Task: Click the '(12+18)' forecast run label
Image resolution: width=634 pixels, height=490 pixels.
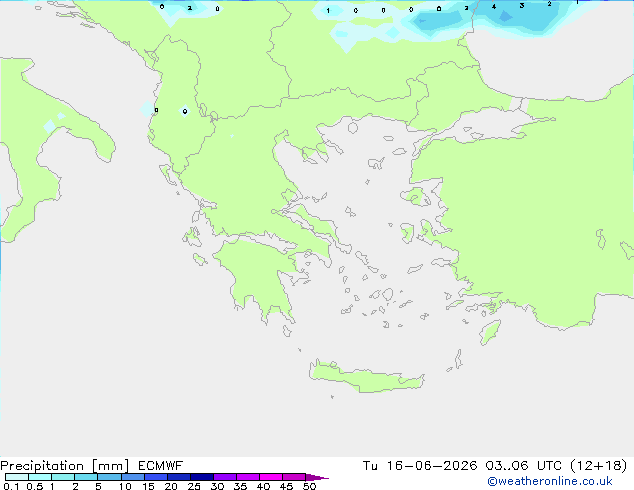Action: 599,466
